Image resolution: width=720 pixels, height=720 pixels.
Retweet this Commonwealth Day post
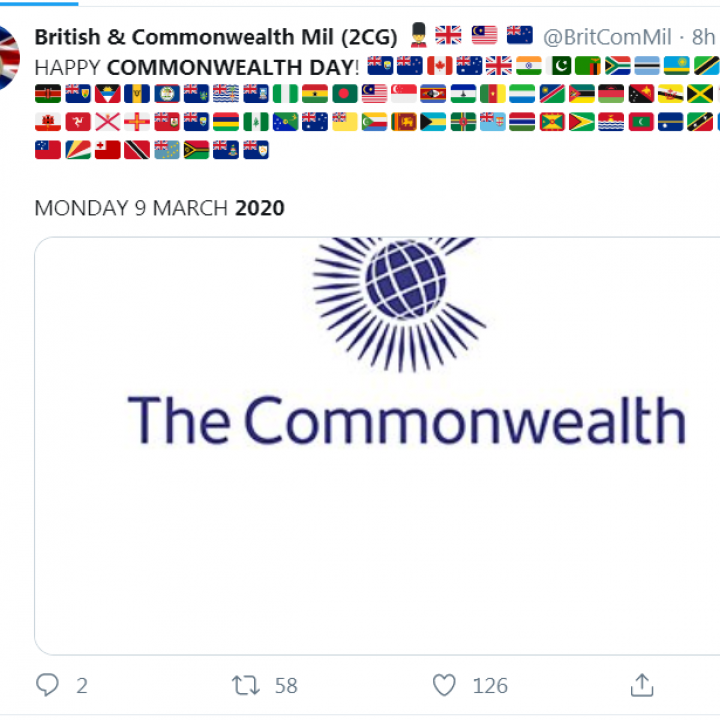tap(246, 685)
